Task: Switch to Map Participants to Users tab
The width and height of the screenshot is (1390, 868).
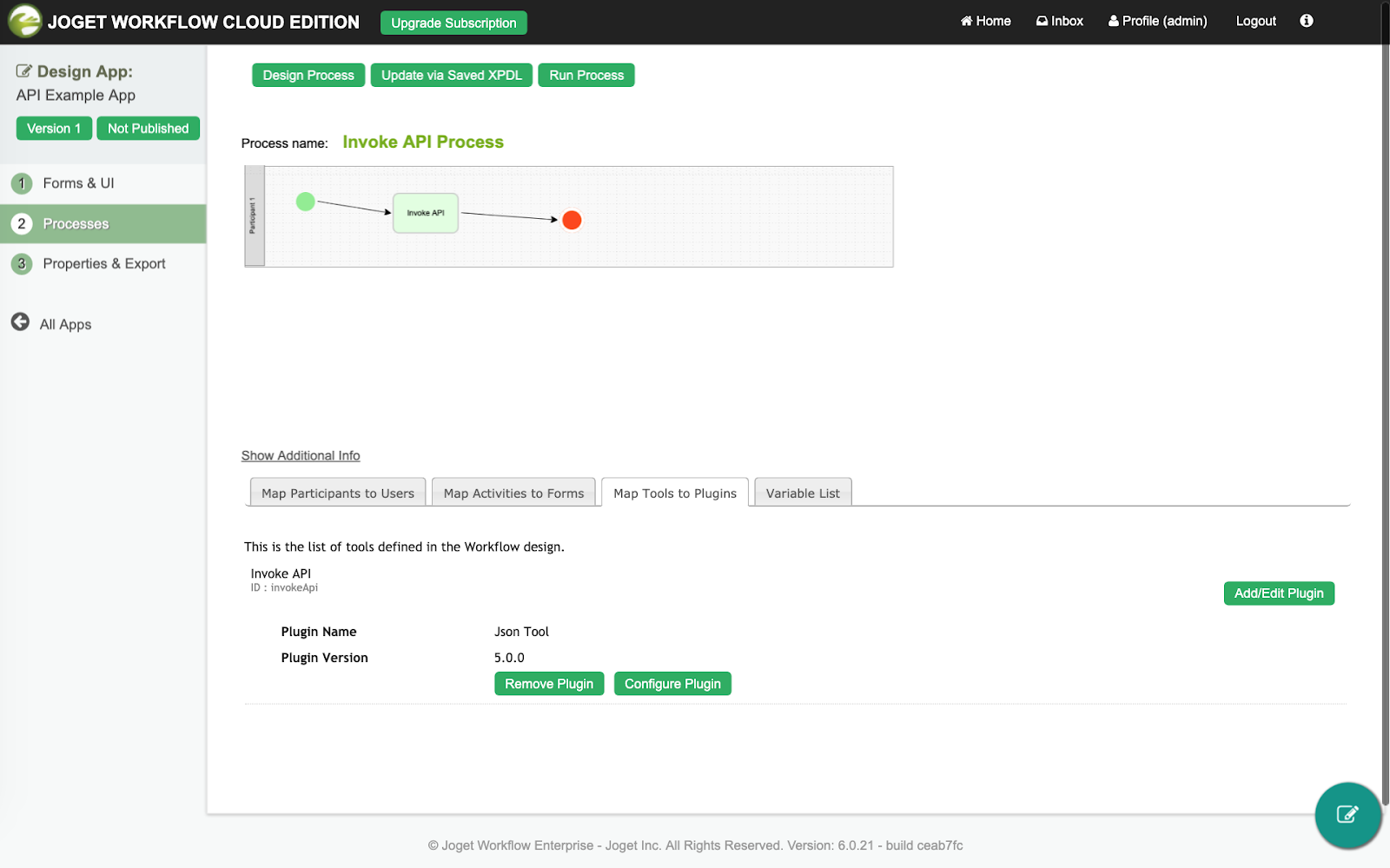Action: tap(338, 493)
